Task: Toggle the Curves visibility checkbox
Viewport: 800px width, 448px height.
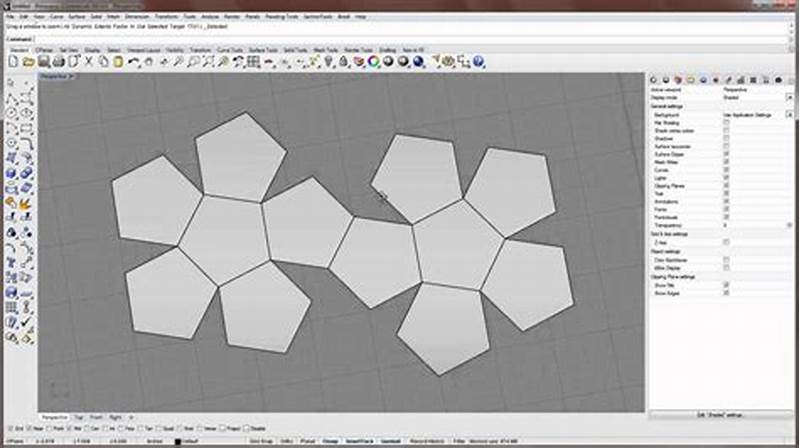Action: tap(726, 170)
